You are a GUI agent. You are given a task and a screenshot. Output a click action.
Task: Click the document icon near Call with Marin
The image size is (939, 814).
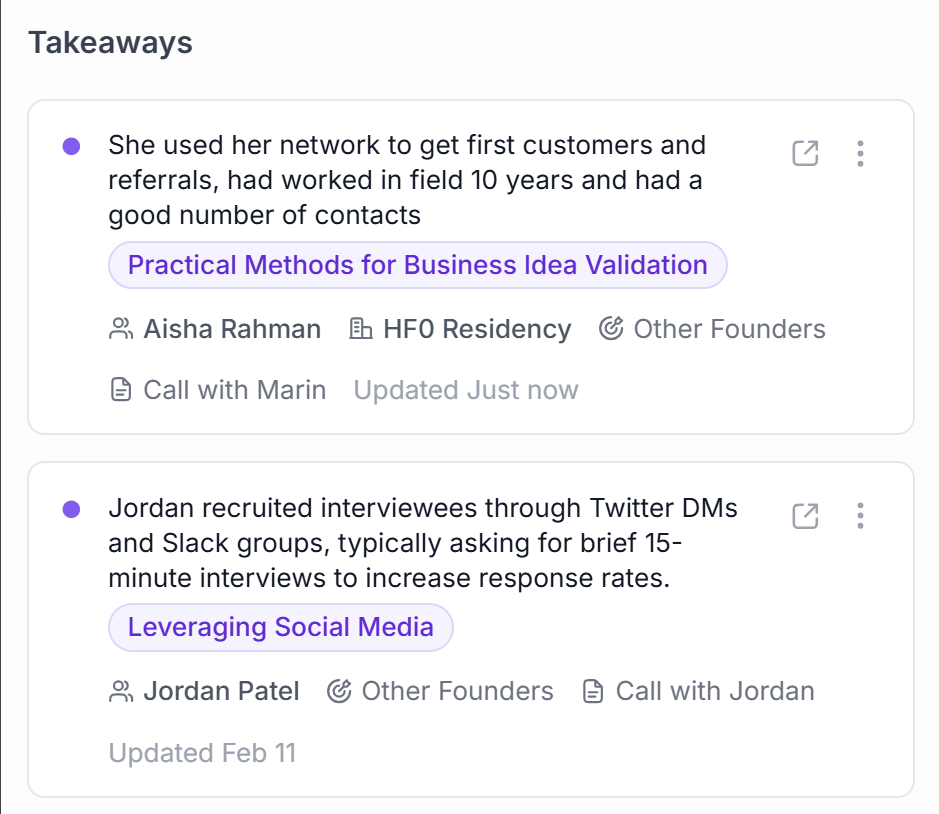pyautogui.click(x=121, y=390)
